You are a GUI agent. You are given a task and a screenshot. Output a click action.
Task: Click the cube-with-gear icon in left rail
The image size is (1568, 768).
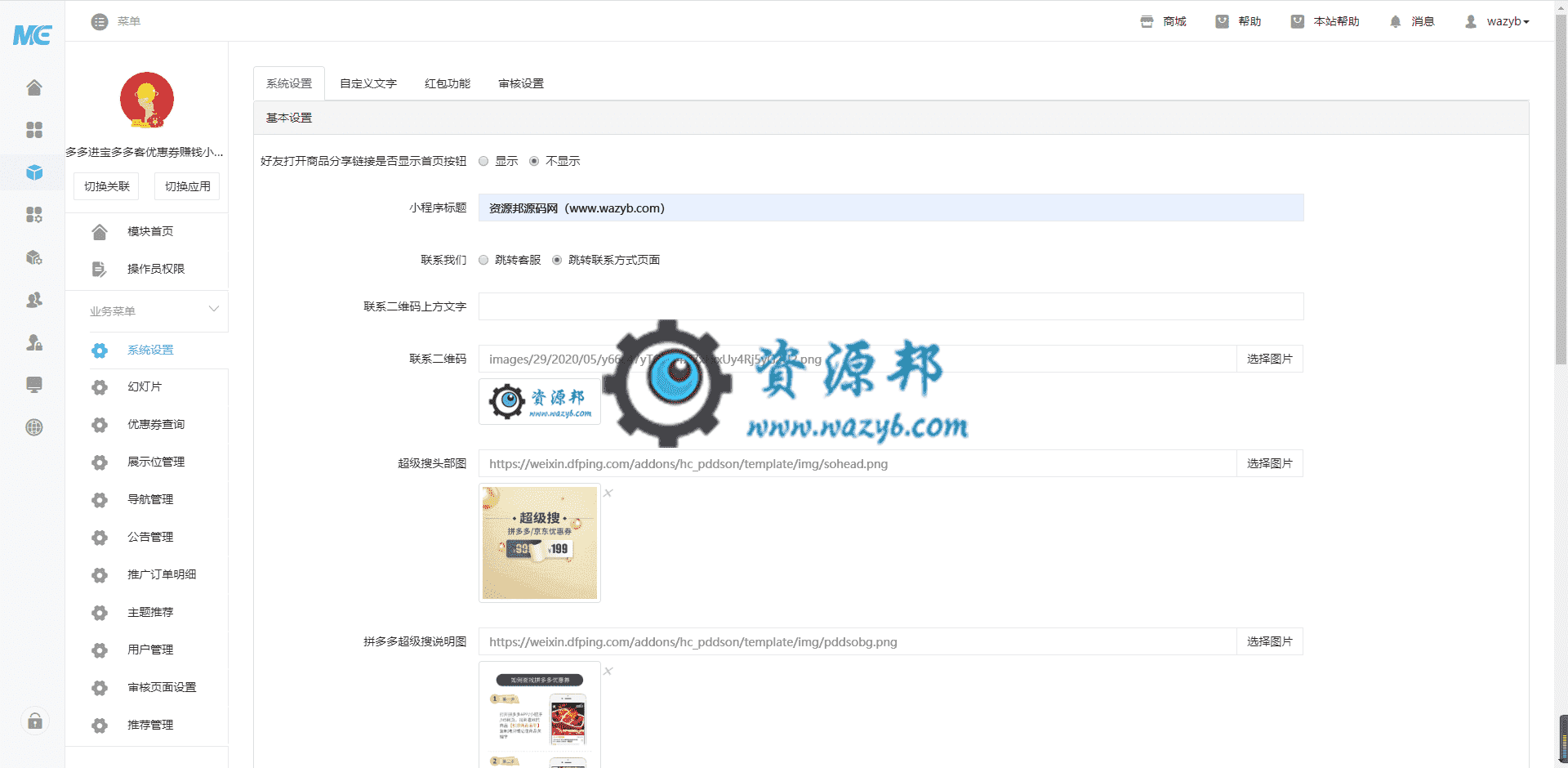tap(33, 257)
